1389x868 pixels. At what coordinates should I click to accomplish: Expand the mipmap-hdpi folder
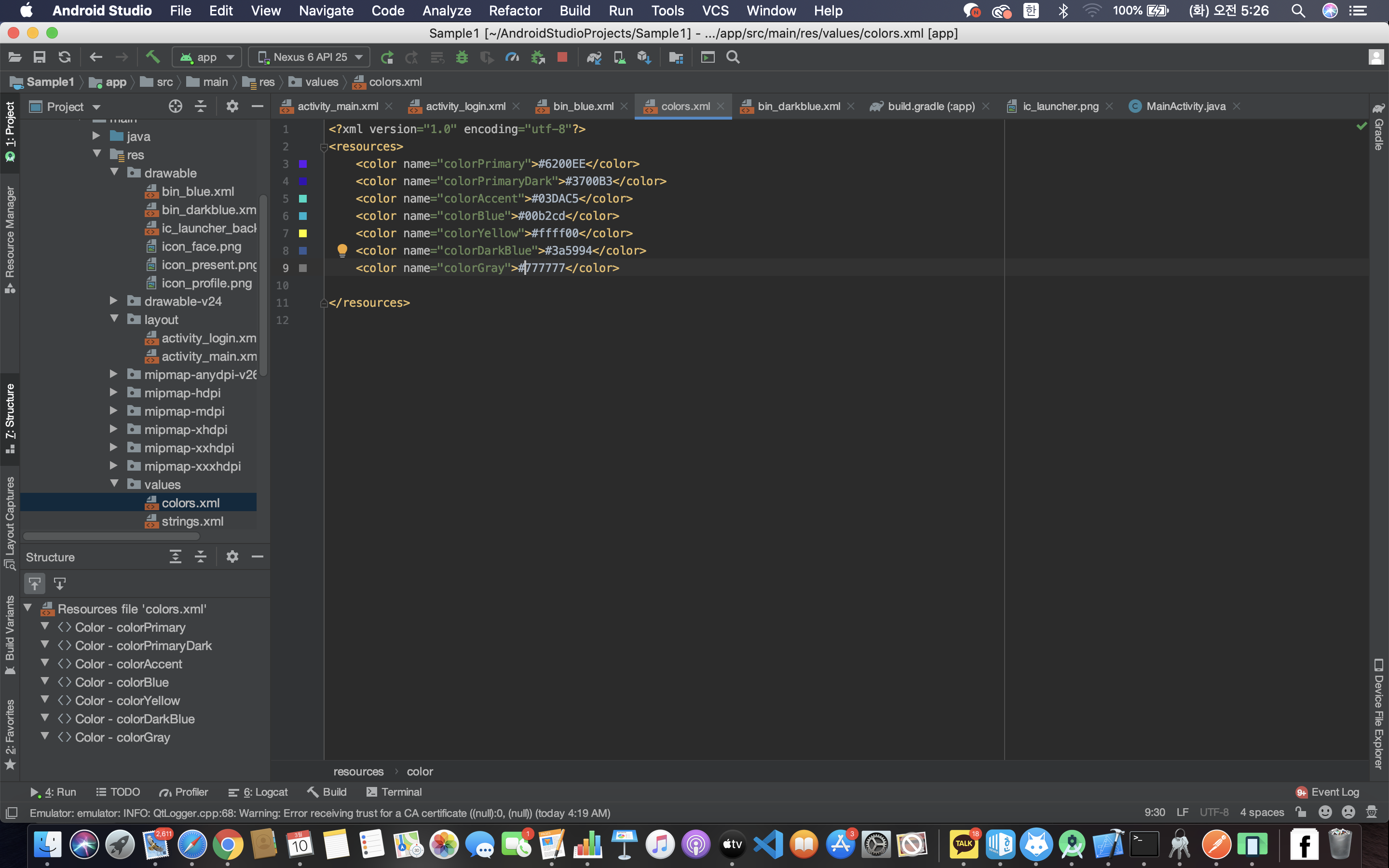114,393
